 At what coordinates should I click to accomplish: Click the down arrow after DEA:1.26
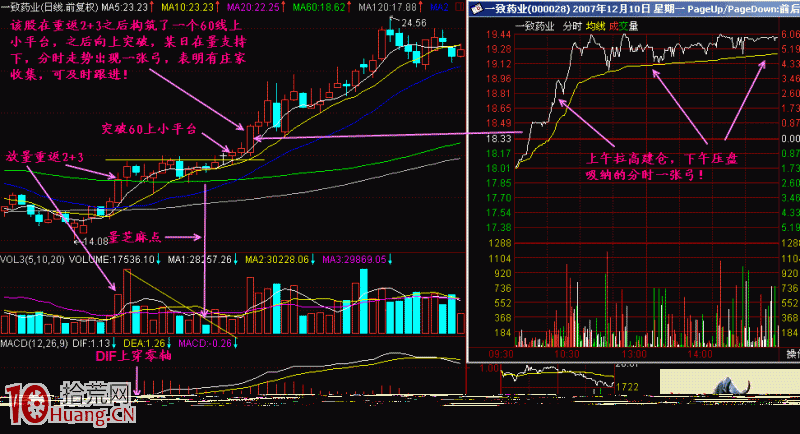(x=169, y=343)
